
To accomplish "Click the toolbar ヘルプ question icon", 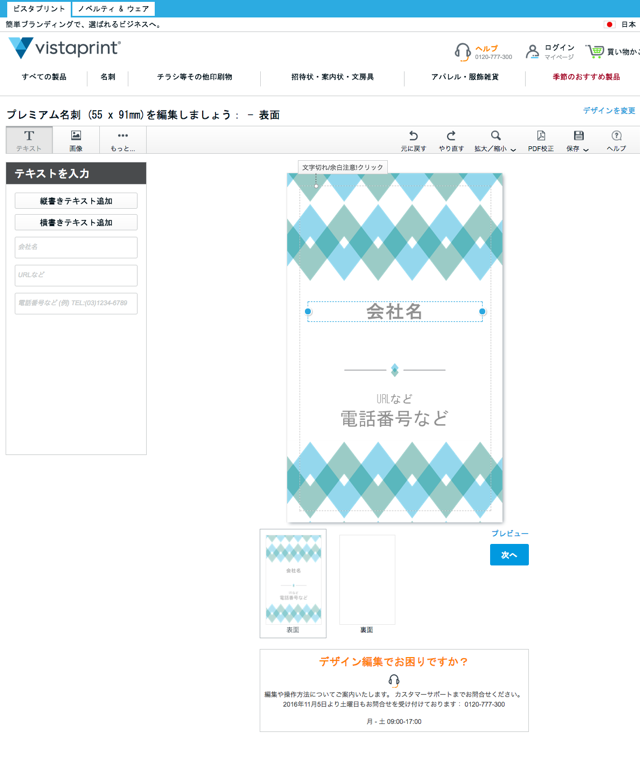I will click(x=616, y=136).
